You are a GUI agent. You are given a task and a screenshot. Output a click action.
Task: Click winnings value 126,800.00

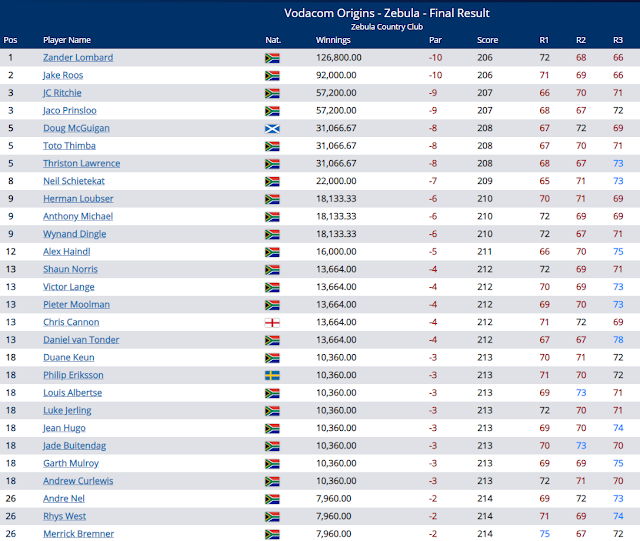coord(338,58)
